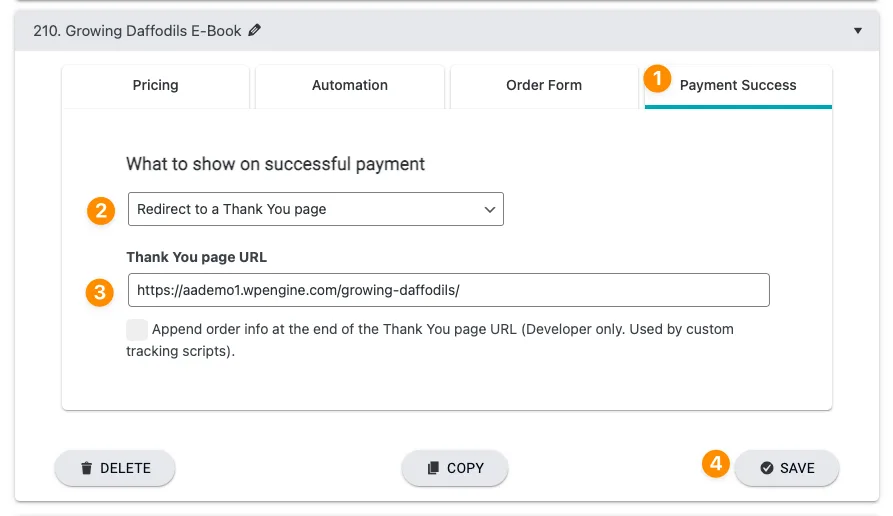This screenshot has height=516, width=893.
Task: Click orange step 1 badge
Action: (657, 78)
